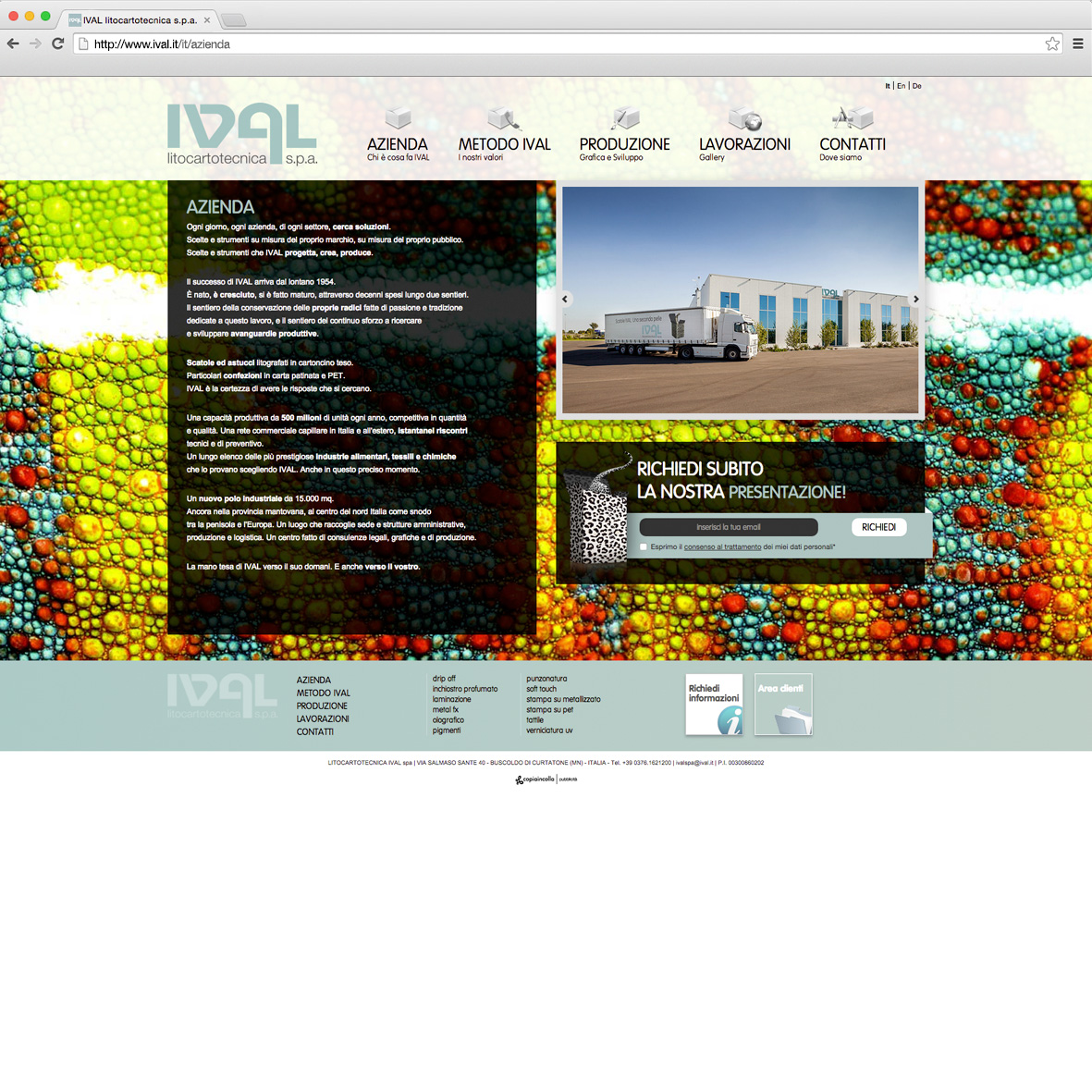Open the soft touch footer link
The image size is (1092, 1092).
pyautogui.click(x=541, y=689)
